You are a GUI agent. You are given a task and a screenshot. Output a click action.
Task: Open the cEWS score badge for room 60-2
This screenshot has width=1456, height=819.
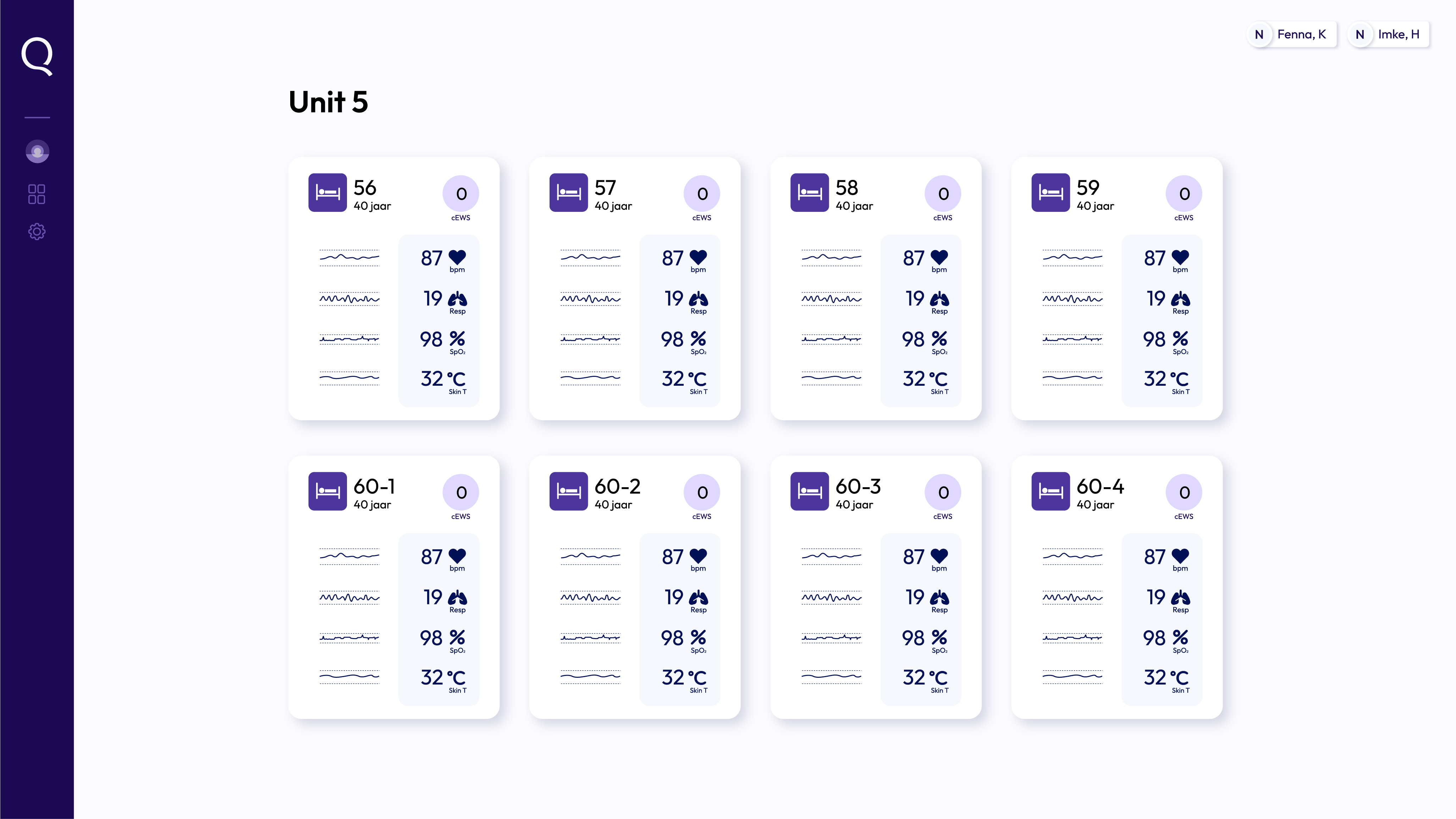pyautogui.click(x=702, y=492)
